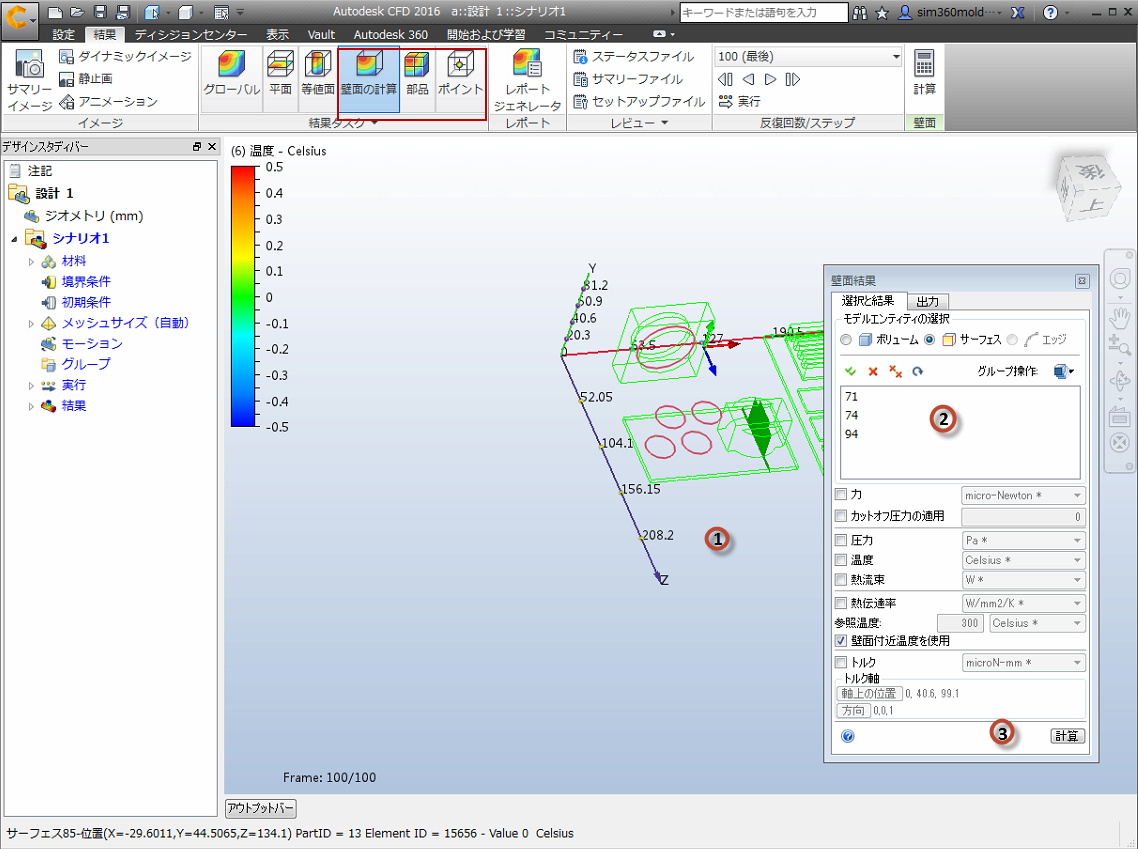Step forward one iteration
The height and width of the screenshot is (849, 1138).
[x=771, y=79]
